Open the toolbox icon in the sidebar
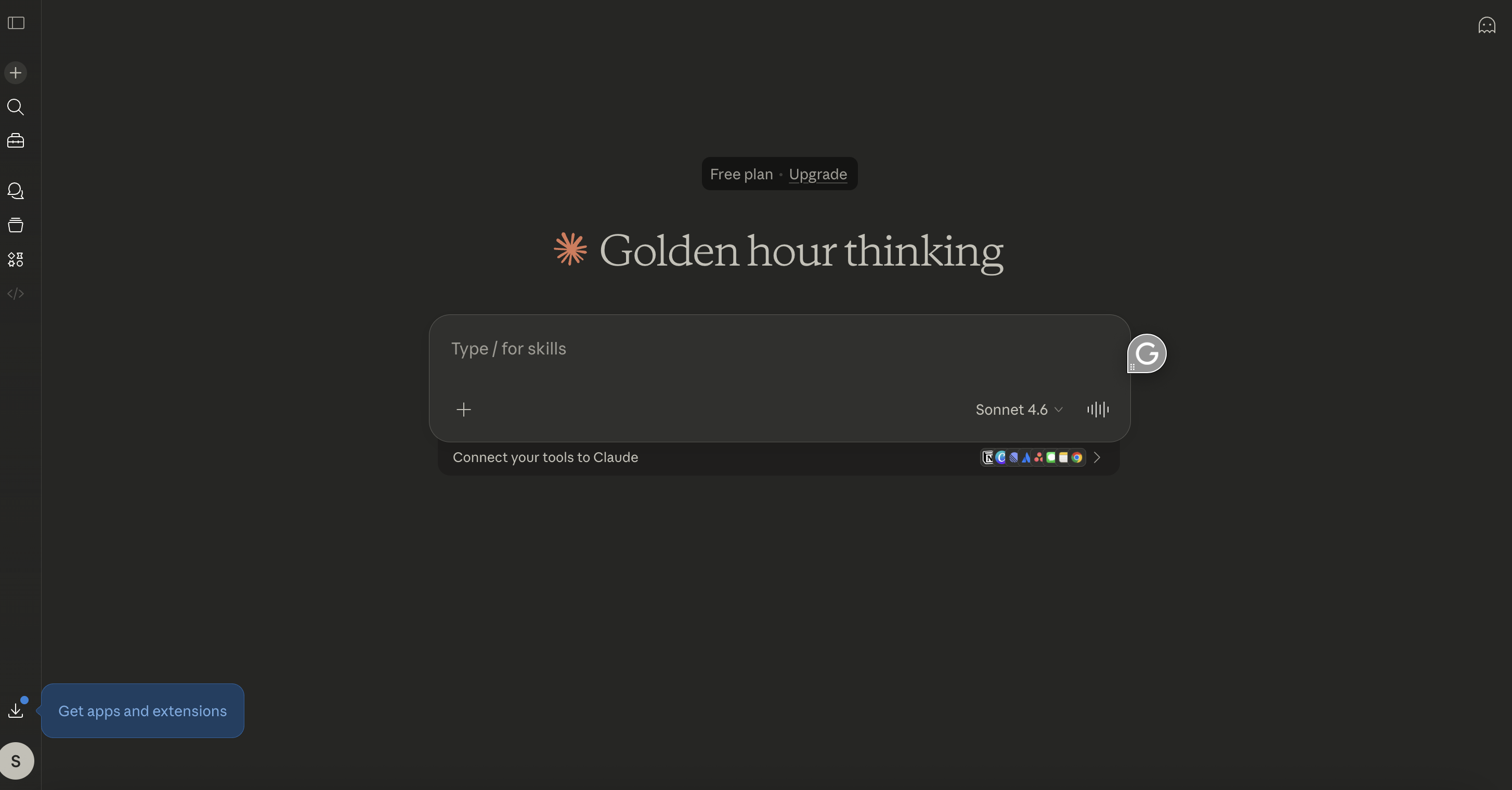The width and height of the screenshot is (1512, 790). pos(15,140)
